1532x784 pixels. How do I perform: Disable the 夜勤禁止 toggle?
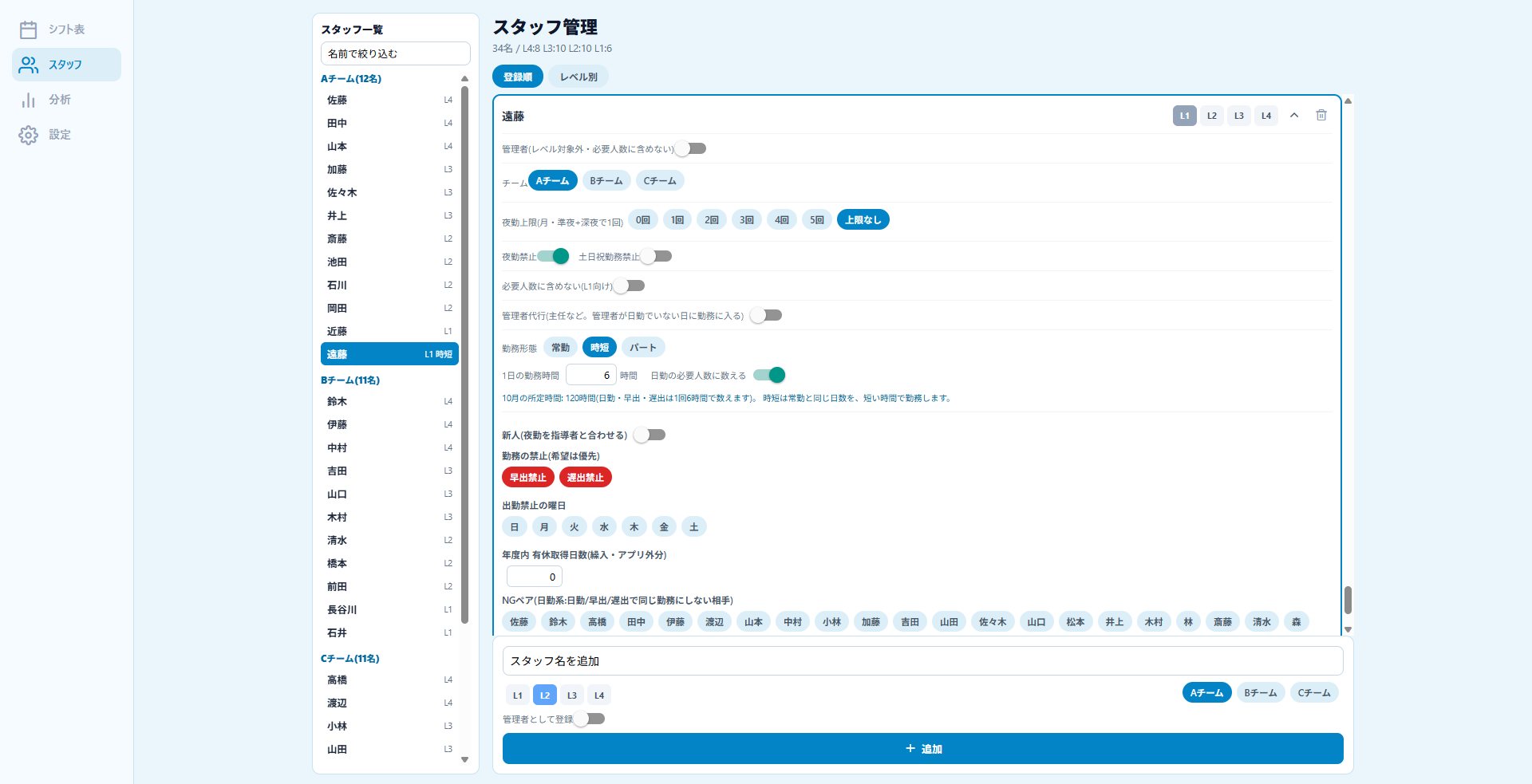point(553,256)
